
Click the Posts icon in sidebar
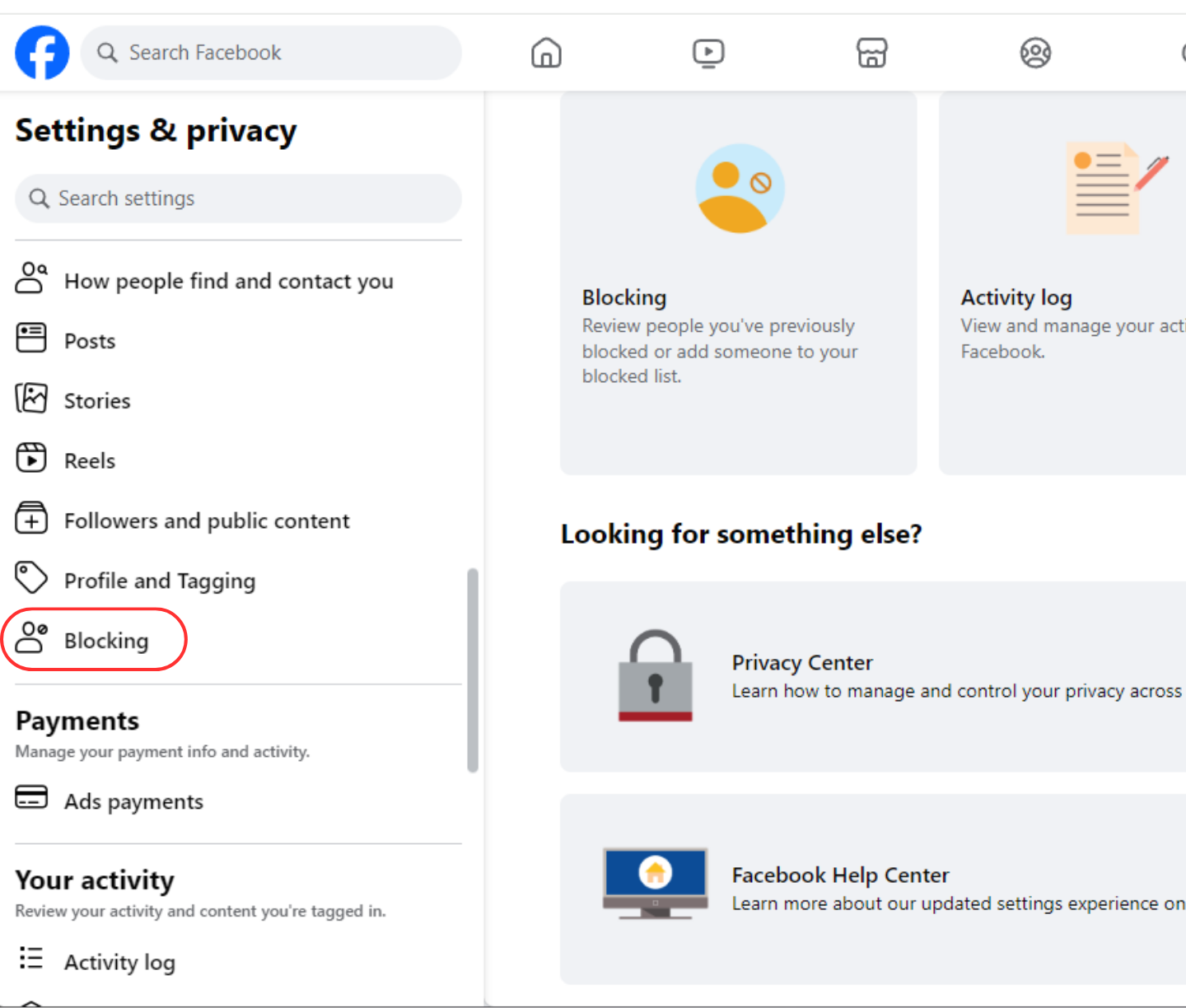(31, 338)
